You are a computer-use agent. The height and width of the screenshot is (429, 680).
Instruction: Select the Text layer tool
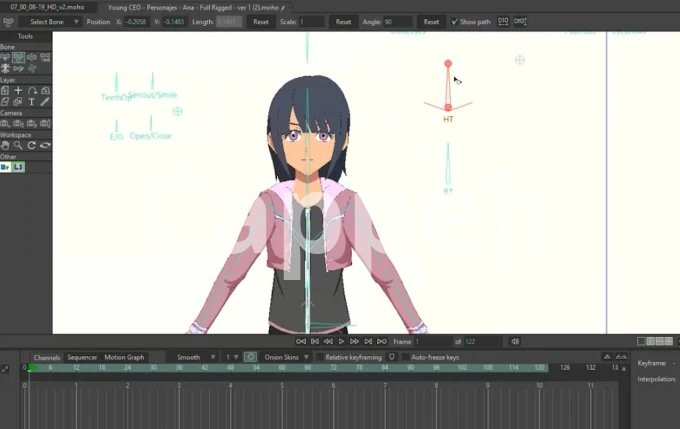click(x=31, y=101)
